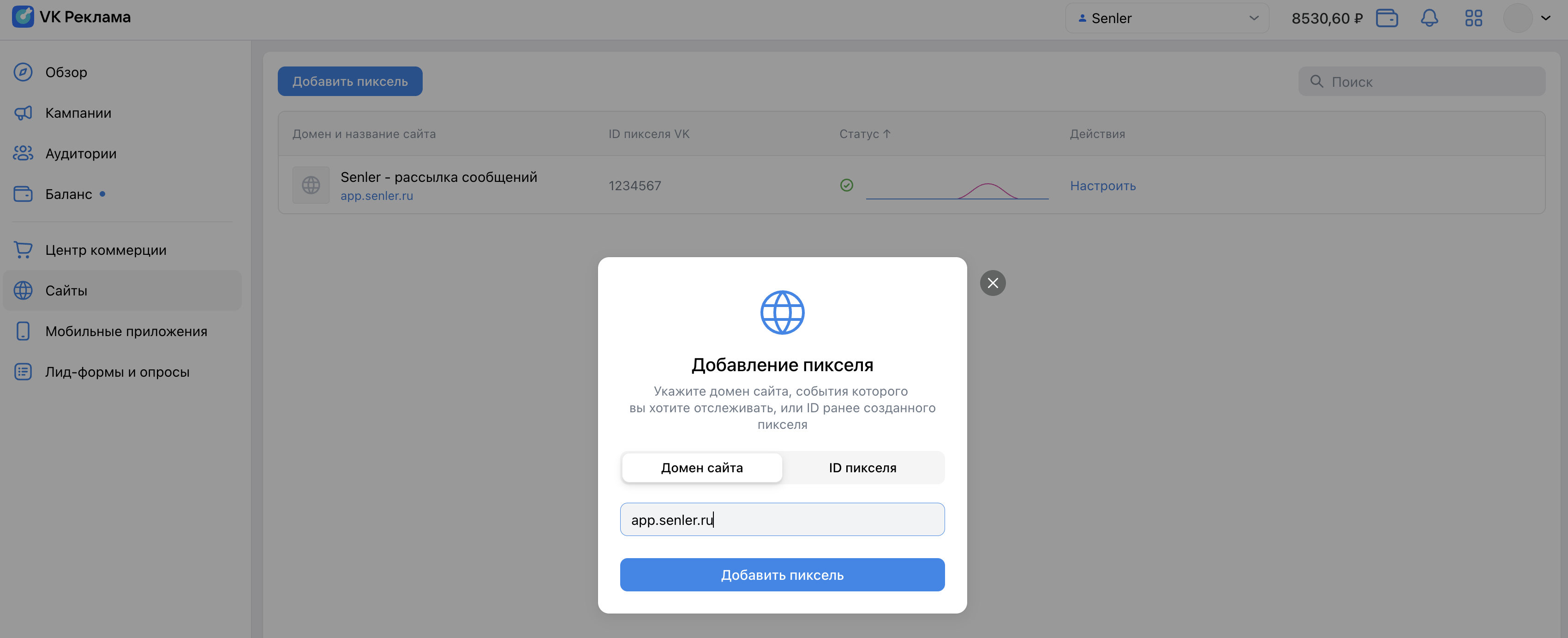Close the pixel dialog with X
This screenshot has height=638, width=1568.
tap(993, 283)
